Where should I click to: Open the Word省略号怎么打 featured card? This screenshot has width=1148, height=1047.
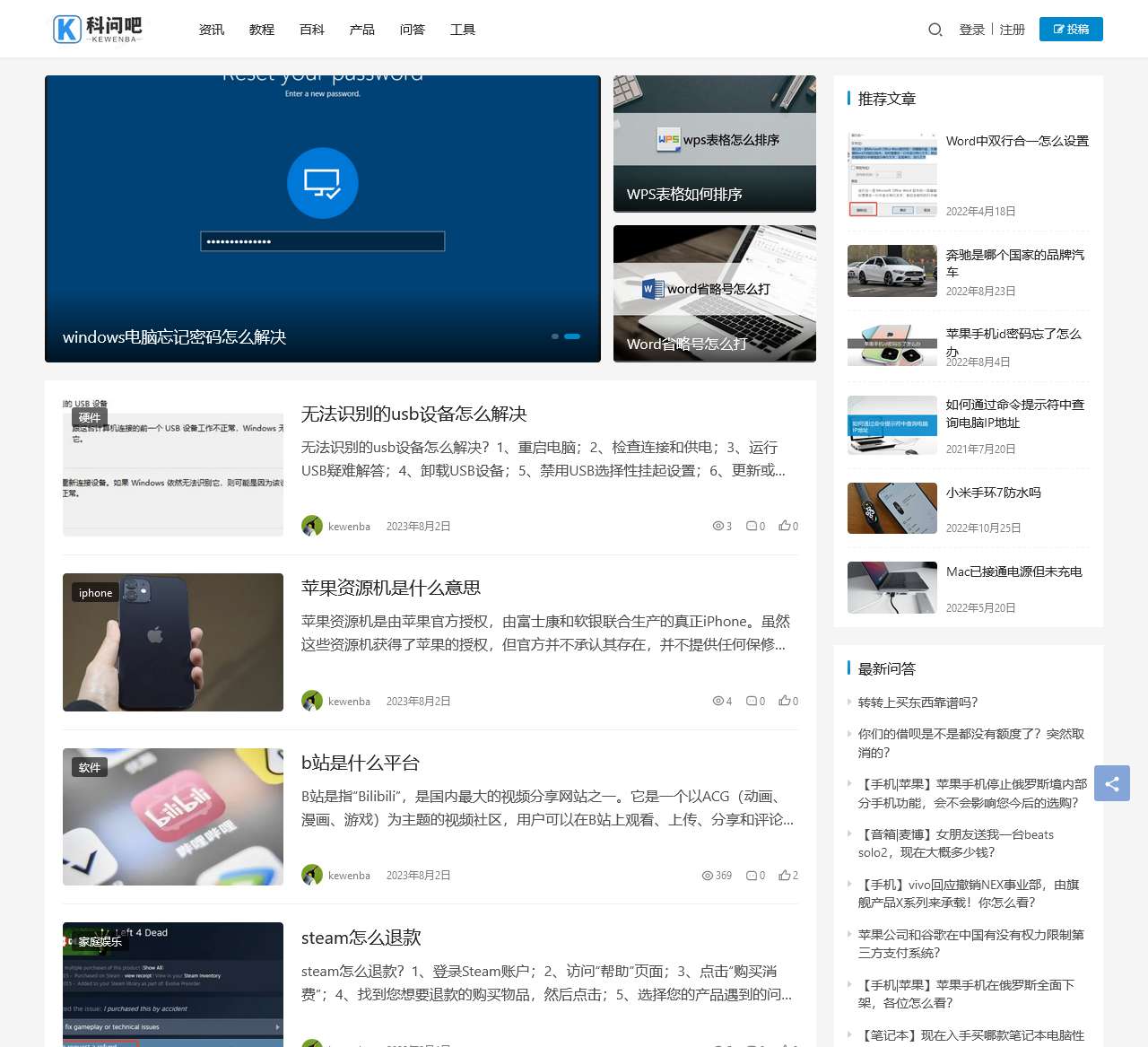pyautogui.click(x=715, y=293)
